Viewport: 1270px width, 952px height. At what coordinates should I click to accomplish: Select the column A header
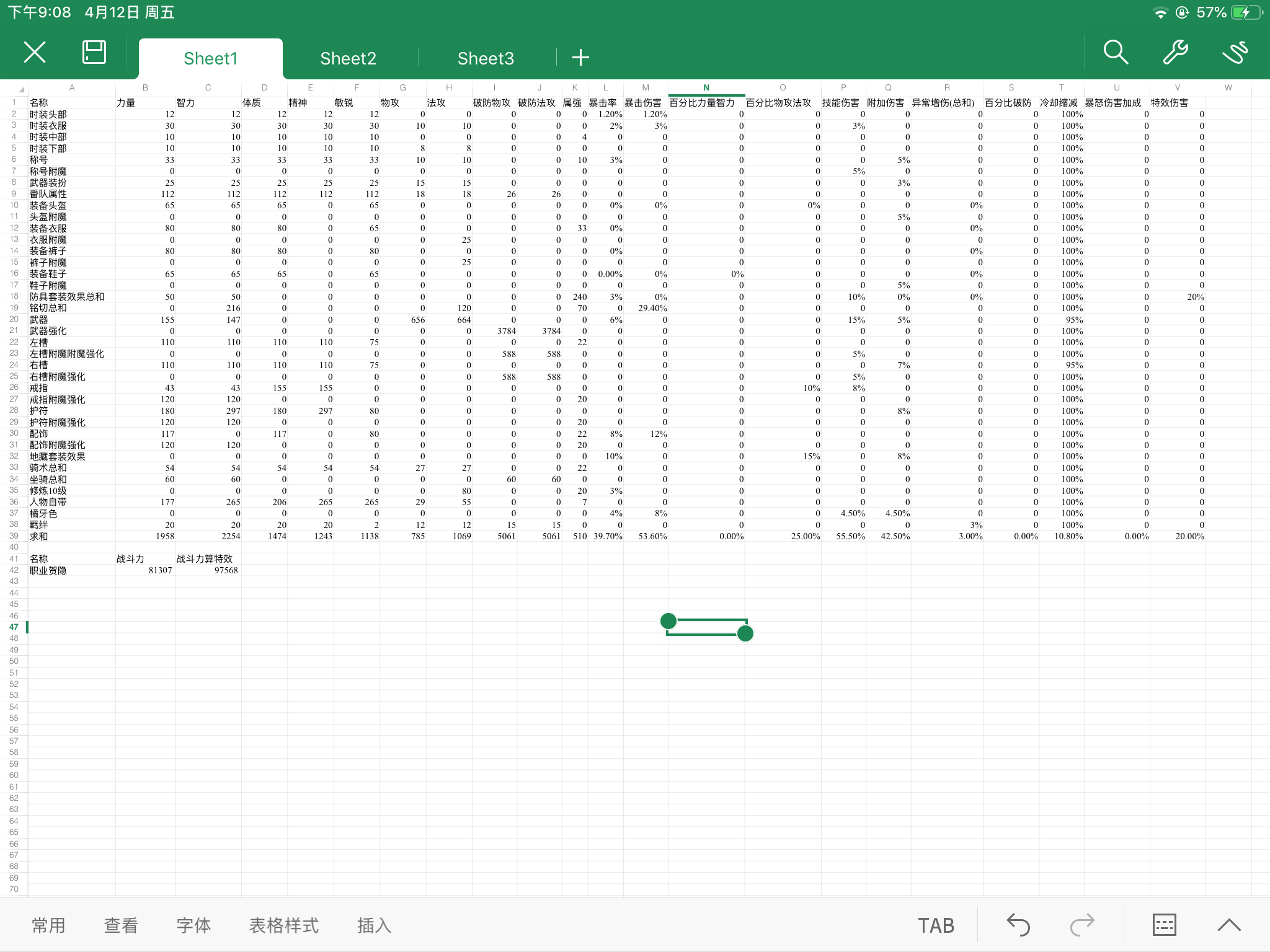coord(72,88)
